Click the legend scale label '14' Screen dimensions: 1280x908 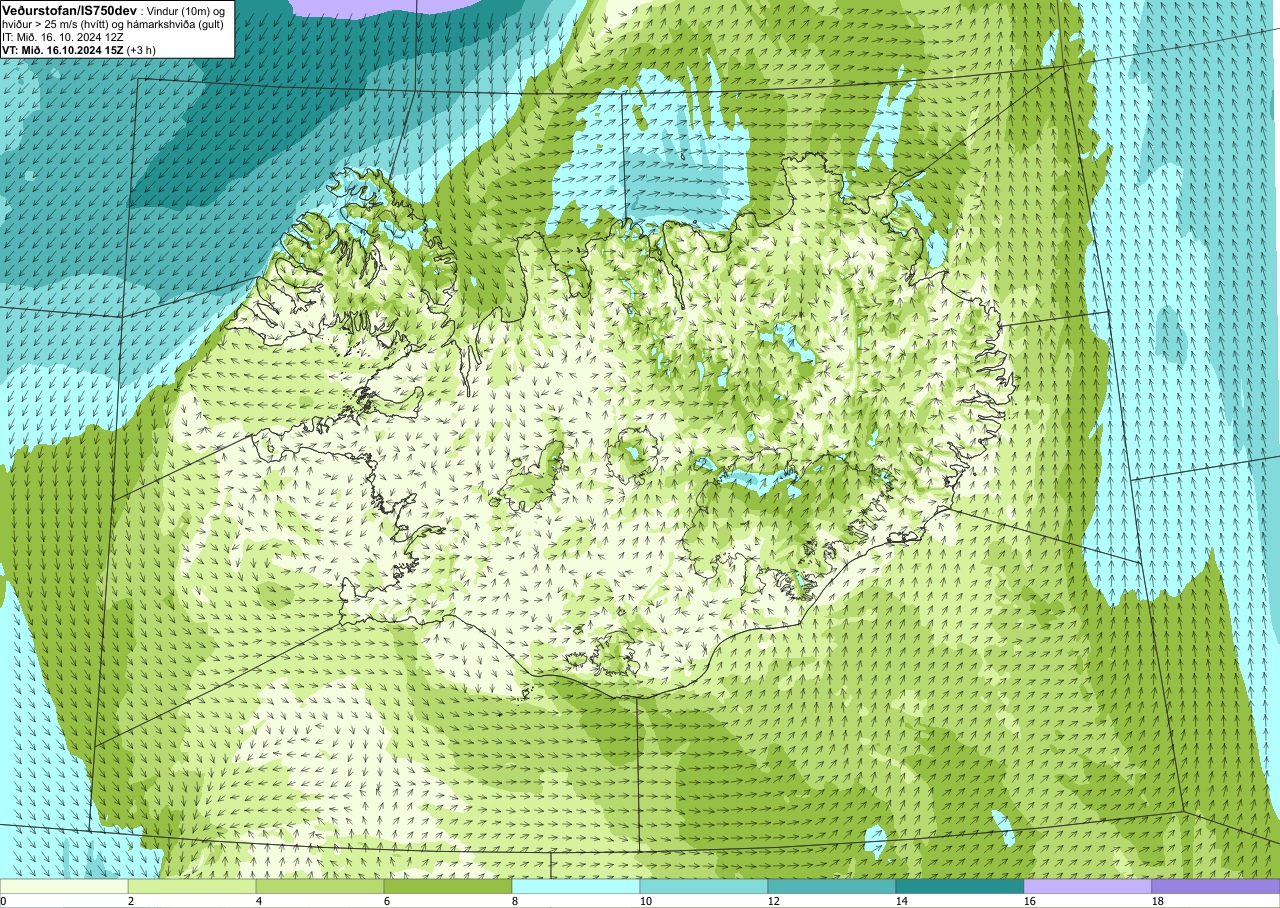[902, 901]
